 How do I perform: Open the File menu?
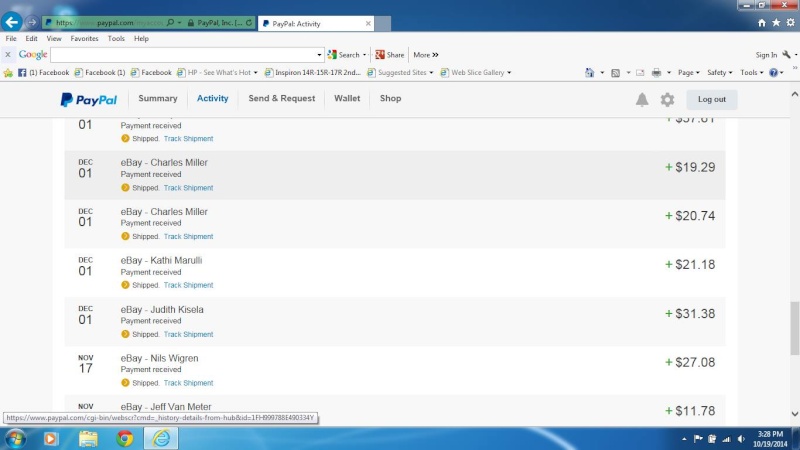[11, 38]
